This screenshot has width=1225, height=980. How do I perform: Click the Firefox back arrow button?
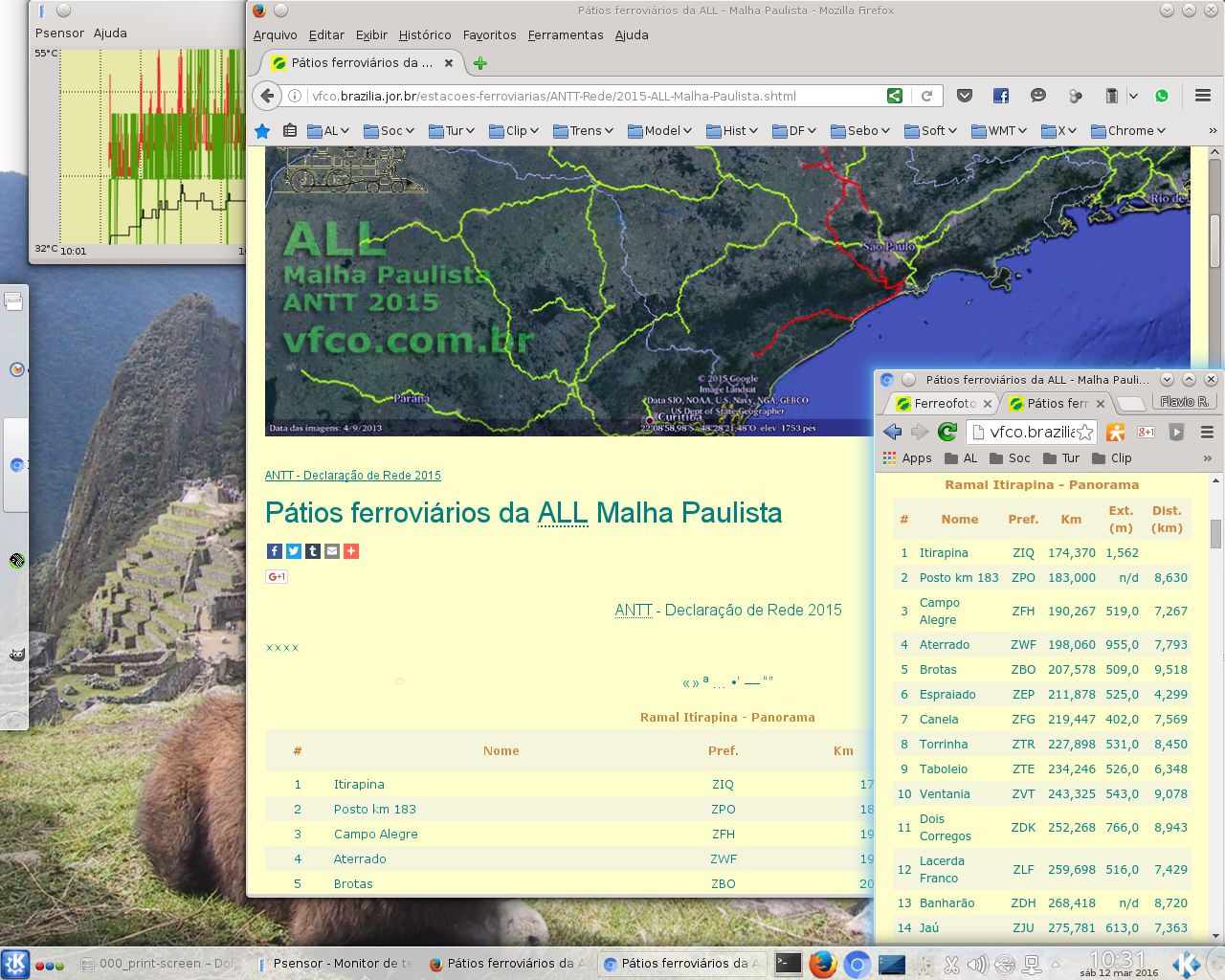pyautogui.click(x=268, y=96)
